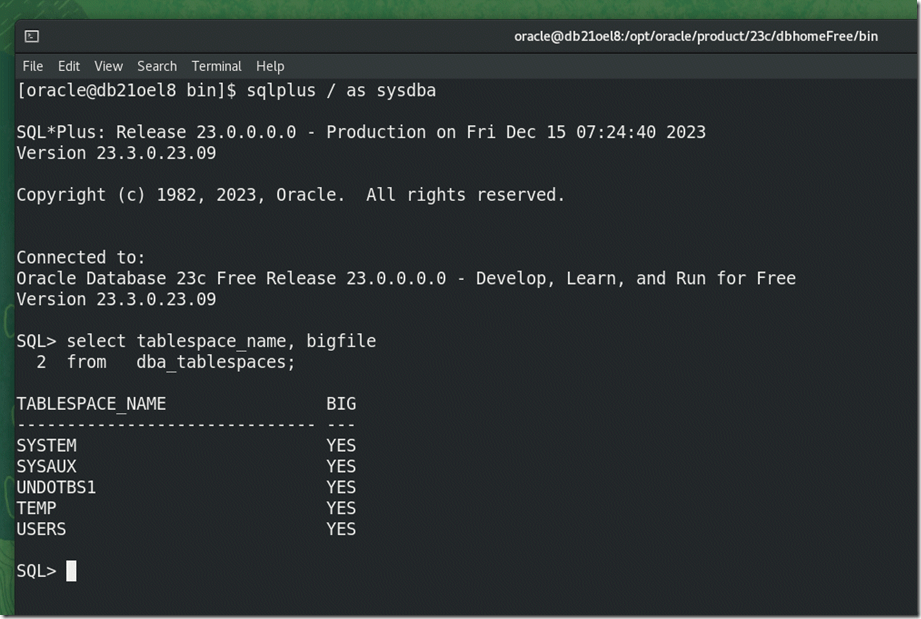This screenshot has height=619, width=921.
Task: Click the YES value beside TEMP
Action: (x=341, y=508)
